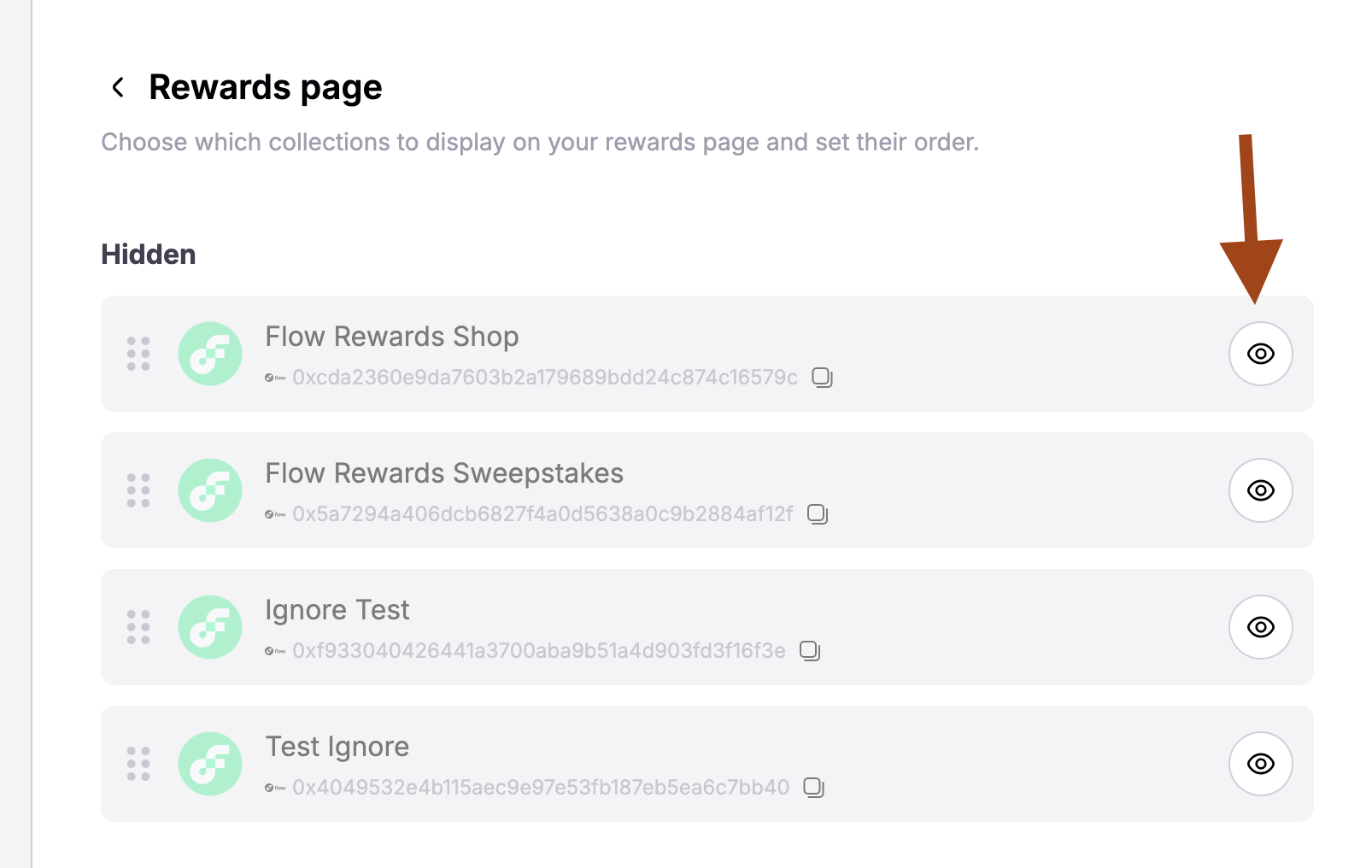Click the Ignore Test row drag handle

[138, 627]
